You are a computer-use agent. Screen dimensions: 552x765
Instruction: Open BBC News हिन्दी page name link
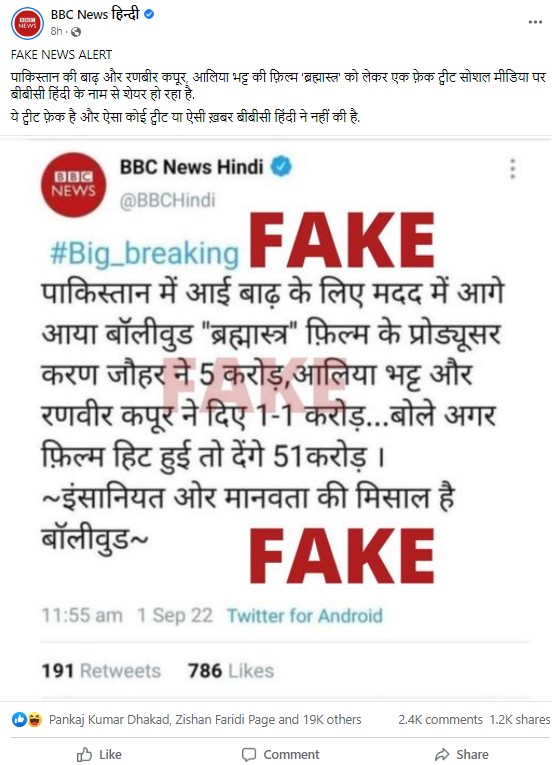(95, 14)
